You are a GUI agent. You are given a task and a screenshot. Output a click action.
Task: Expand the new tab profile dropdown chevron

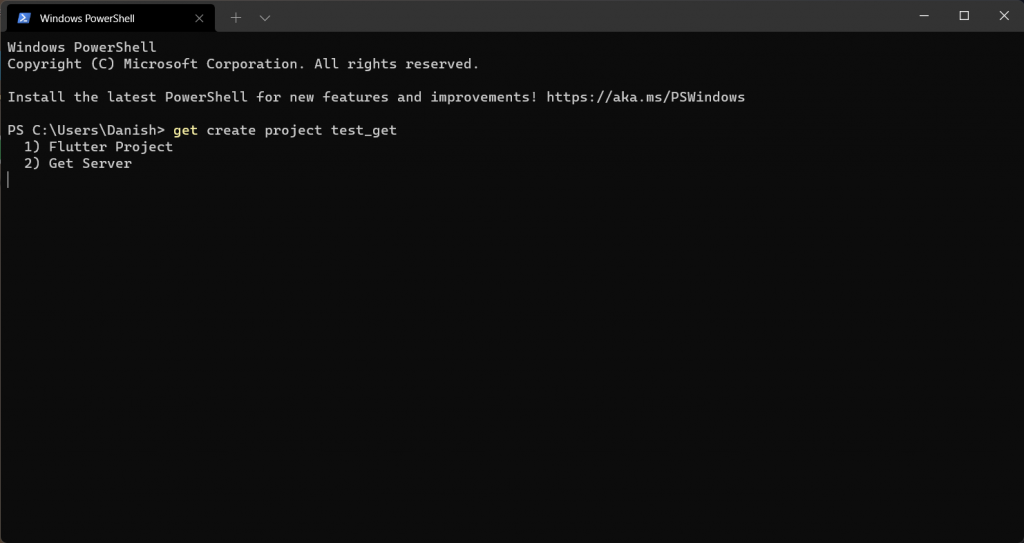click(265, 17)
